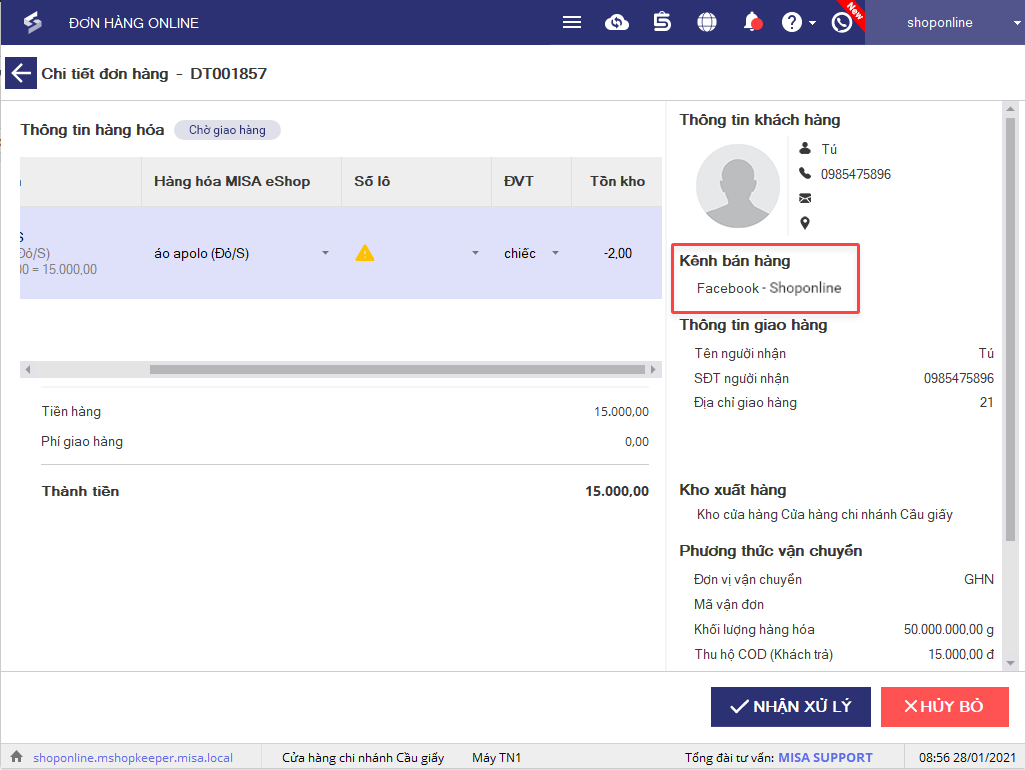
Task: Expand the áo apolo (Đỏ/S) product dropdown
Action: pyautogui.click(x=325, y=253)
